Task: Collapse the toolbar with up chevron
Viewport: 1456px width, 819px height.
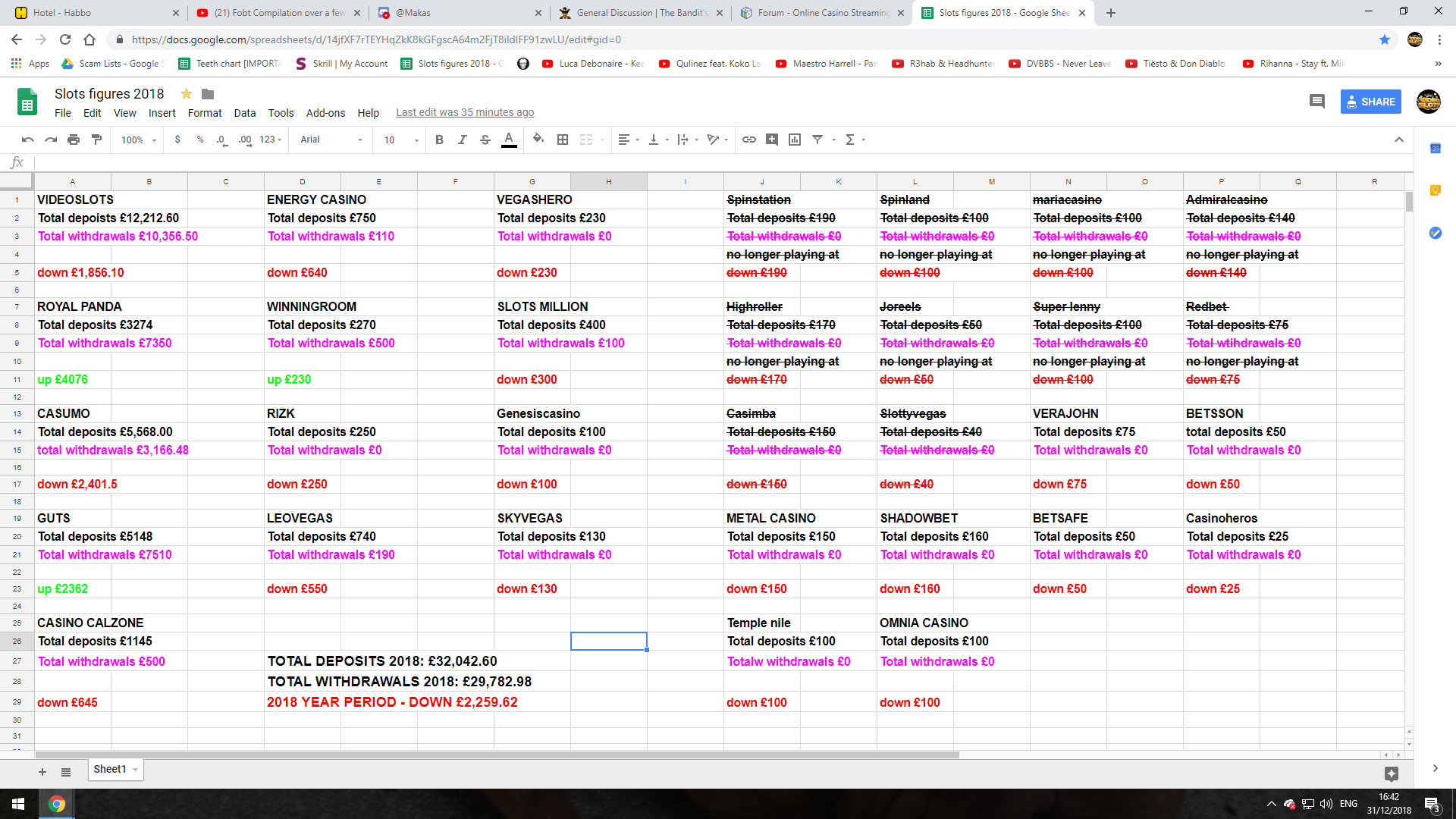Action: 1399,140
